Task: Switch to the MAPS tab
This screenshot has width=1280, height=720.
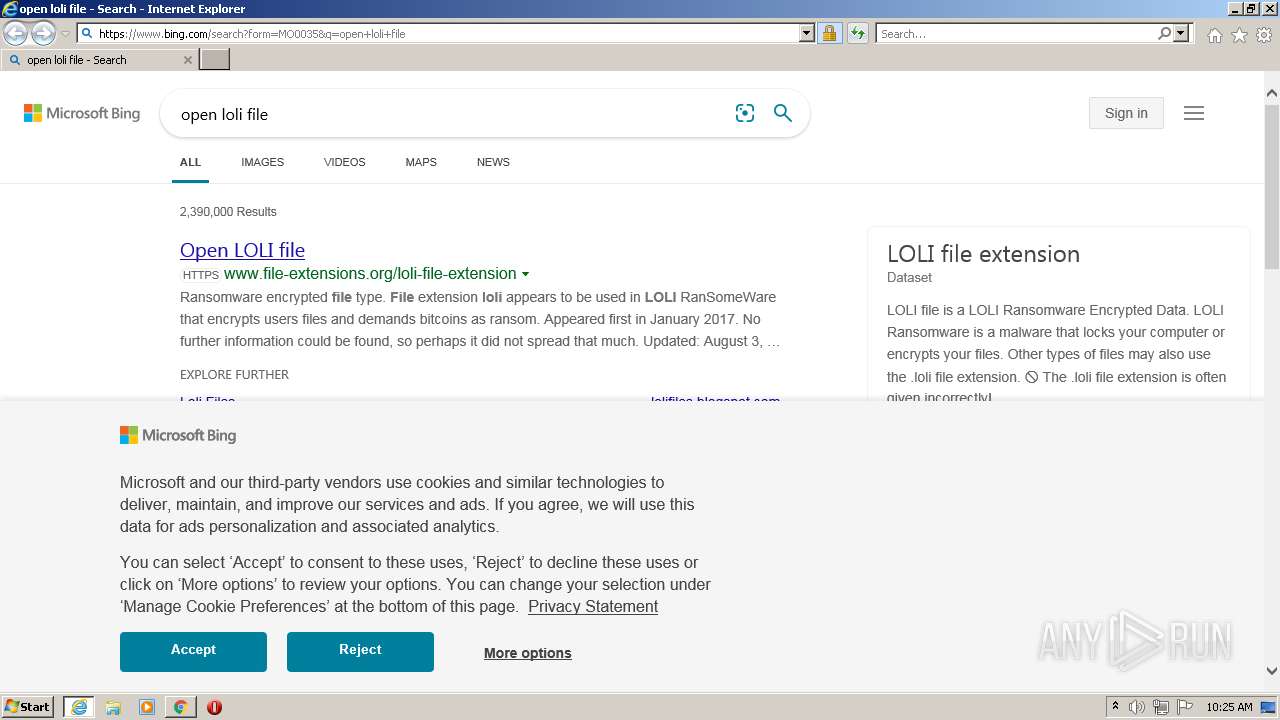Action: [x=421, y=162]
